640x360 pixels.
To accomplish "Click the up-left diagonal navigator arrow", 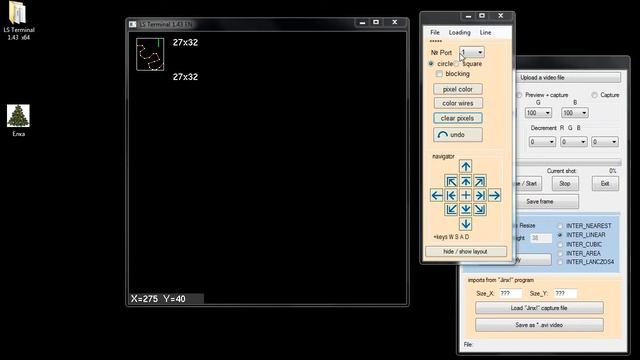I will pyautogui.click(x=451, y=181).
